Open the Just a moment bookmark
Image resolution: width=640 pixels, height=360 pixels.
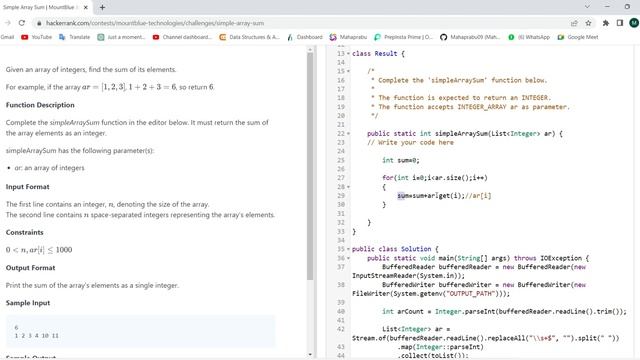tap(121, 37)
